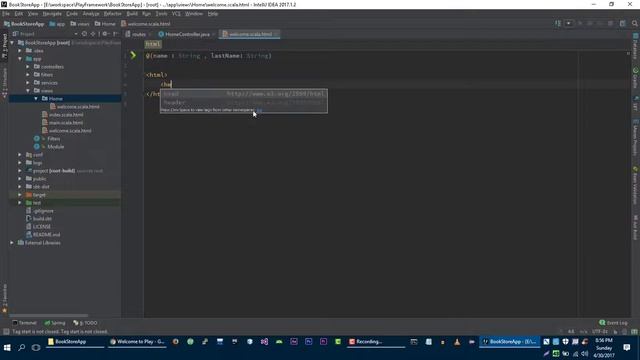Screen dimensions: 640x360
Task: Open the VCS menu
Action: pyautogui.click(x=176, y=14)
